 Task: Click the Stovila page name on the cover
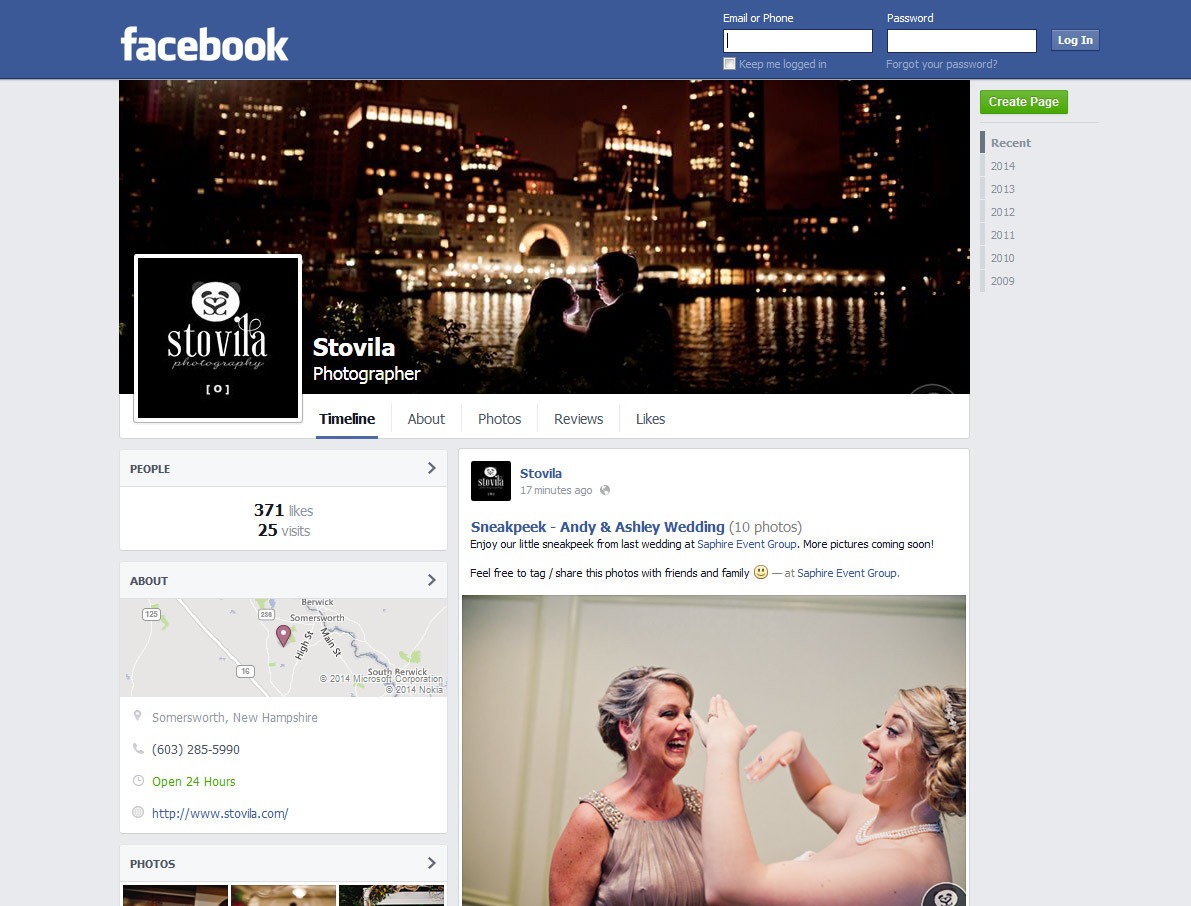point(354,347)
